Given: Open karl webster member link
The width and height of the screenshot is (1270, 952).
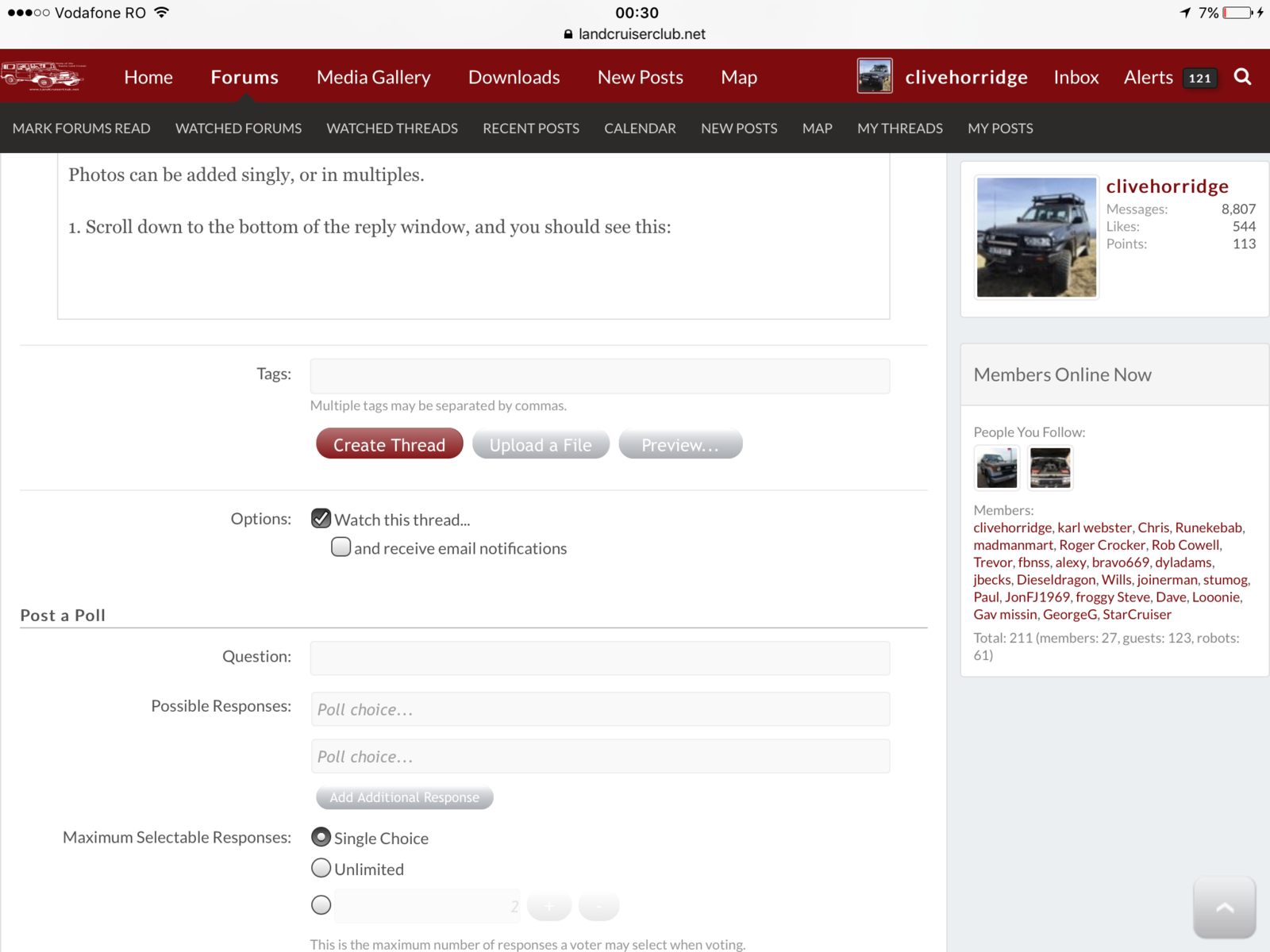Looking at the screenshot, I should pyautogui.click(x=1095, y=528).
